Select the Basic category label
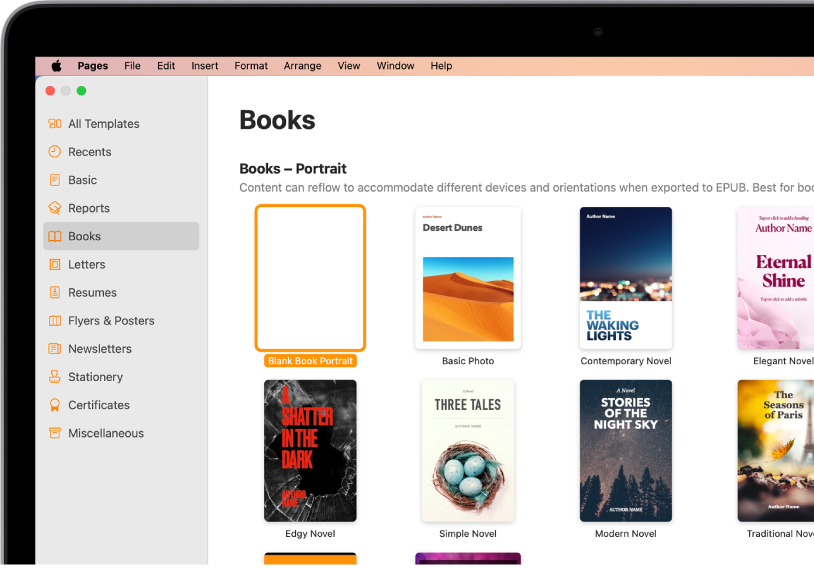Viewport: 814px width, 568px height. tap(83, 180)
